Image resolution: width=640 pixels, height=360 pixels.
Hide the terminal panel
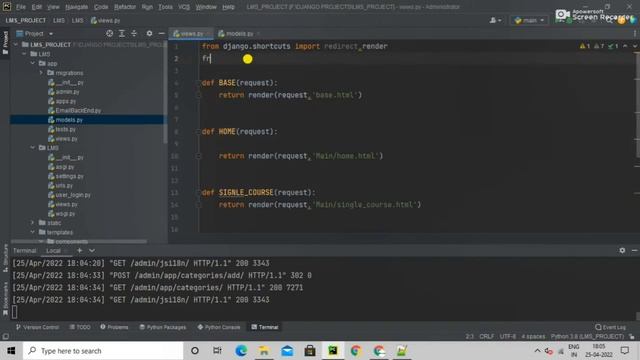click(634, 250)
